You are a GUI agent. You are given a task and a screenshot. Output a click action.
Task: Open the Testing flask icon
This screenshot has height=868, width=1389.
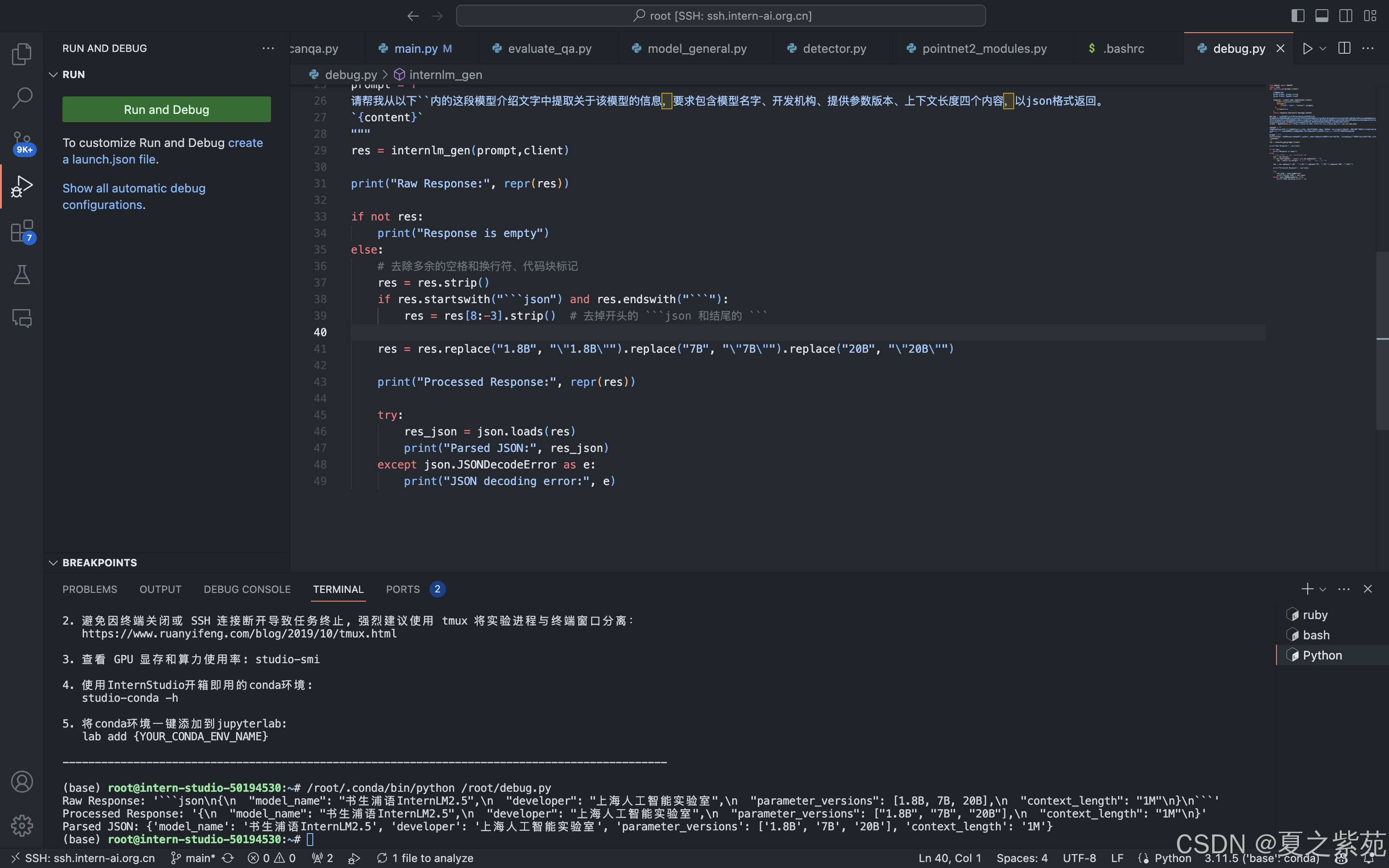22,275
